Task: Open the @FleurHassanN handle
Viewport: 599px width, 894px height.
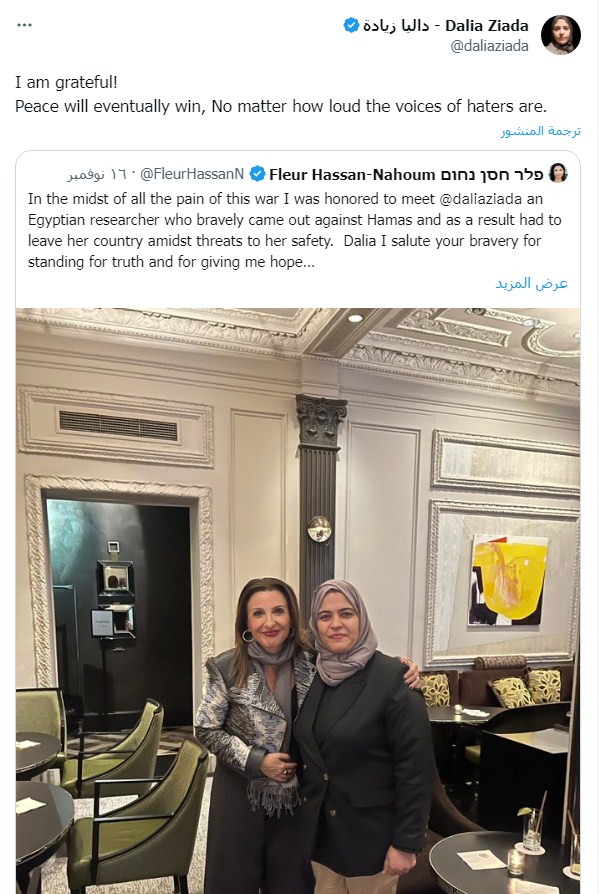Action: 192,174
